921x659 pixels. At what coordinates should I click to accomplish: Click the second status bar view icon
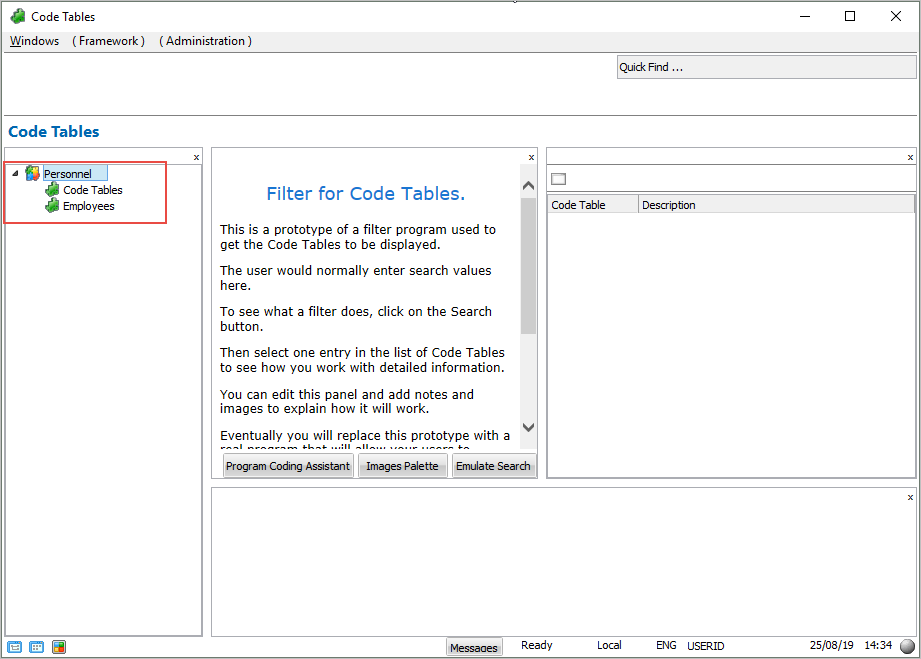coord(37,647)
